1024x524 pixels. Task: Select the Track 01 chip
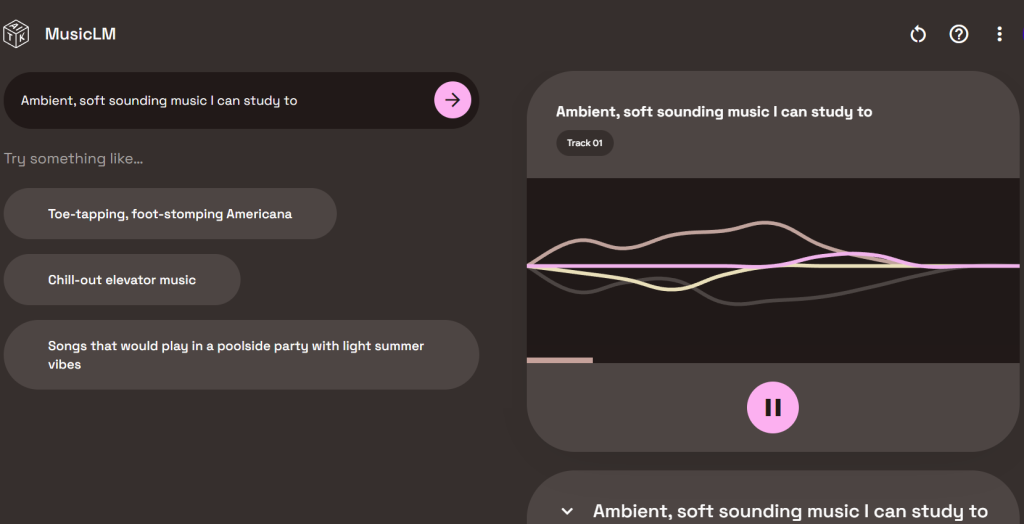585,143
